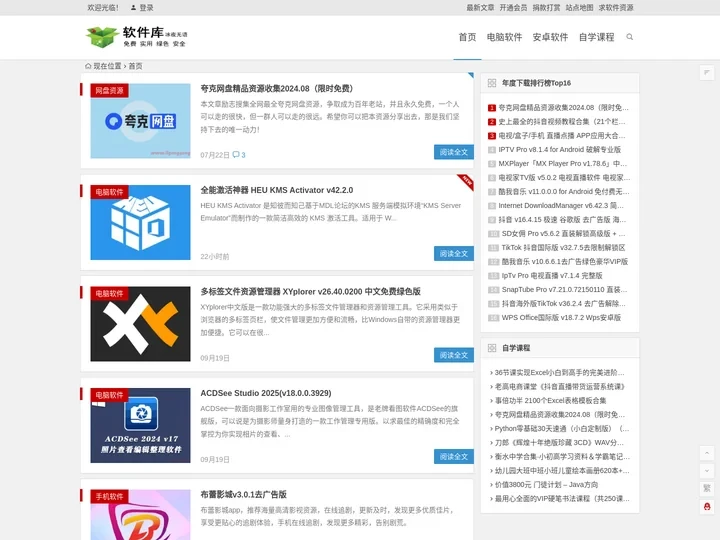Open 自学课程 navigation menu
The width and height of the screenshot is (720, 540).
pos(596,37)
